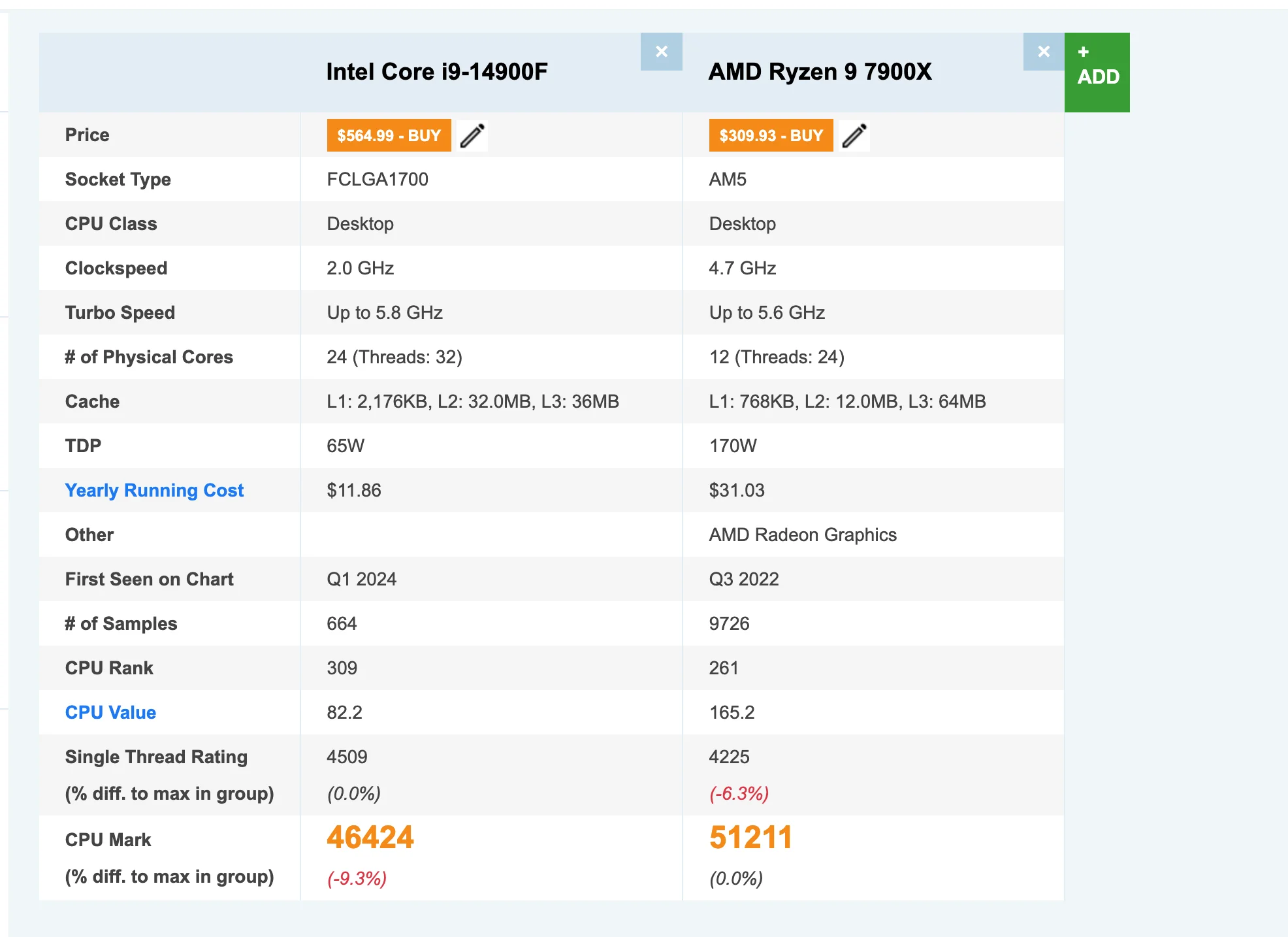Click AMD cache value with L3: 64MB
The height and width of the screenshot is (937, 1288).
coord(848,401)
